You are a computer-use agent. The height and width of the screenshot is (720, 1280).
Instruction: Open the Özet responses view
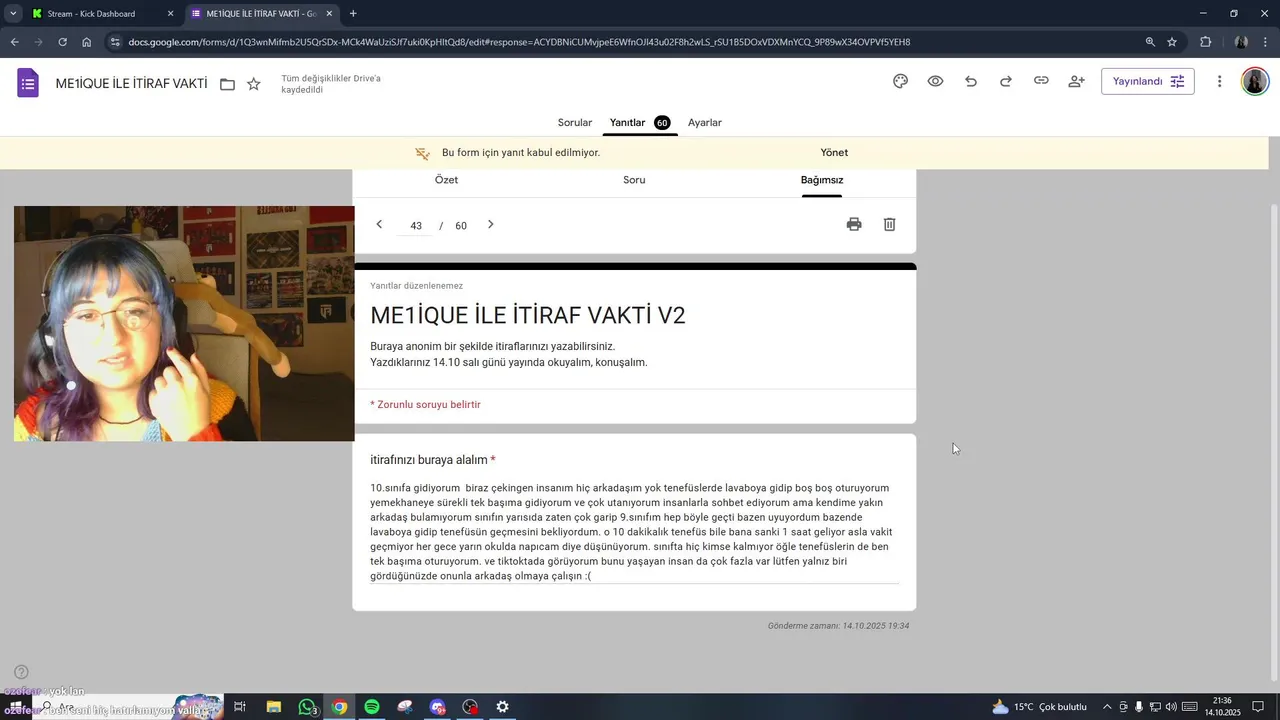[446, 180]
